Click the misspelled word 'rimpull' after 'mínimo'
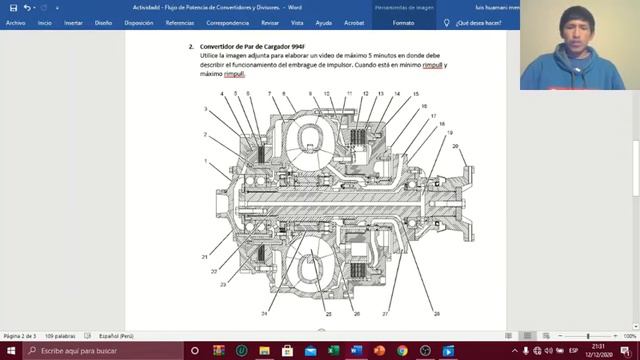 point(432,65)
